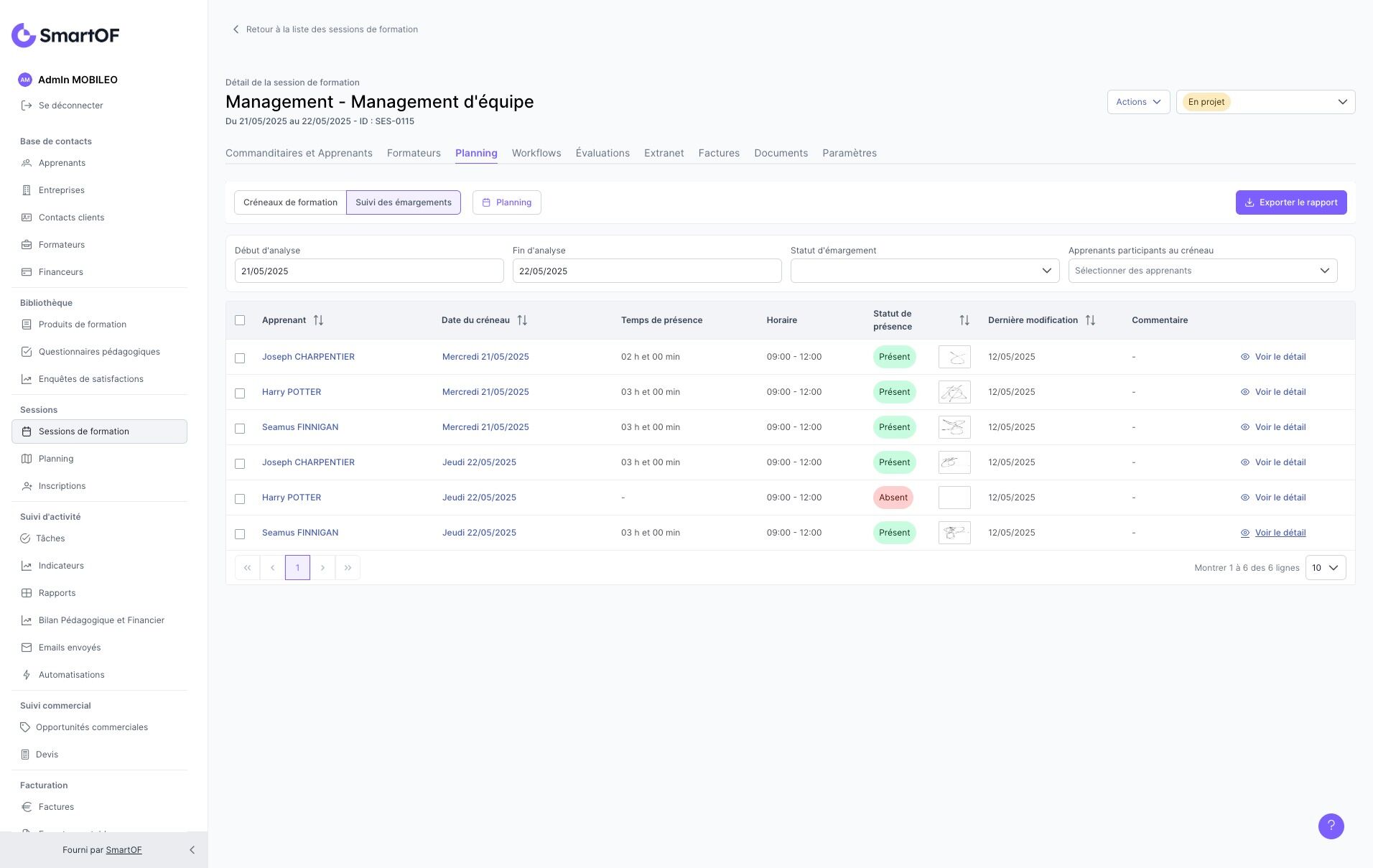Viewport: 1373px width, 868px height.
Task: Sort by Date du créneau arrows icon
Action: point(522,320)
